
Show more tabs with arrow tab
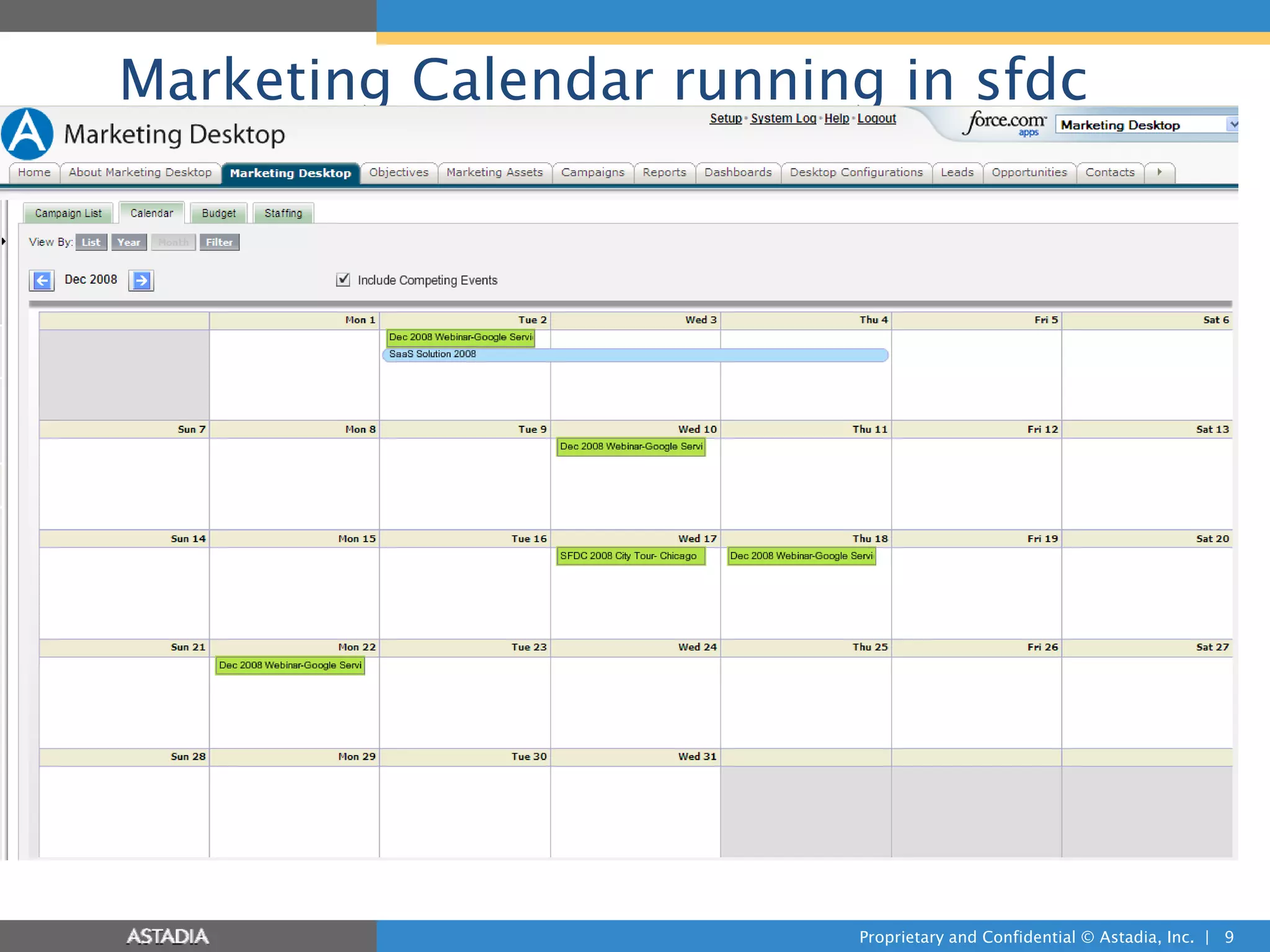(x=1160, y=172)
